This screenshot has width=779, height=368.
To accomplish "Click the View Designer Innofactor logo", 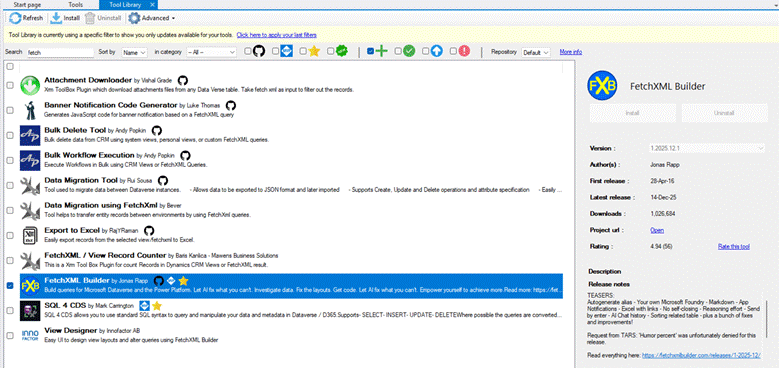I will tap(30, 335).
